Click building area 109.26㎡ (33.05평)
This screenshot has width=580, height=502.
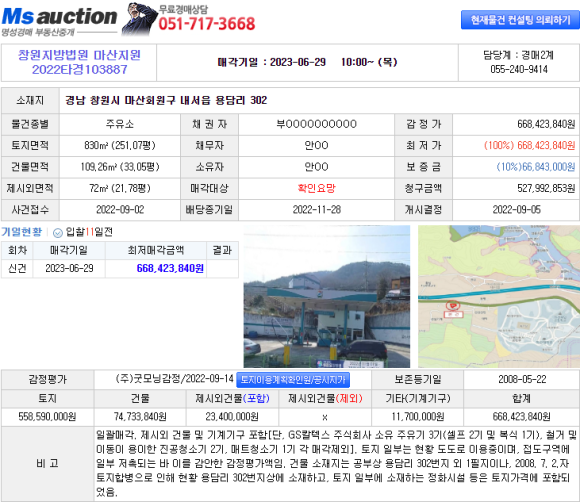coord(120,167)
